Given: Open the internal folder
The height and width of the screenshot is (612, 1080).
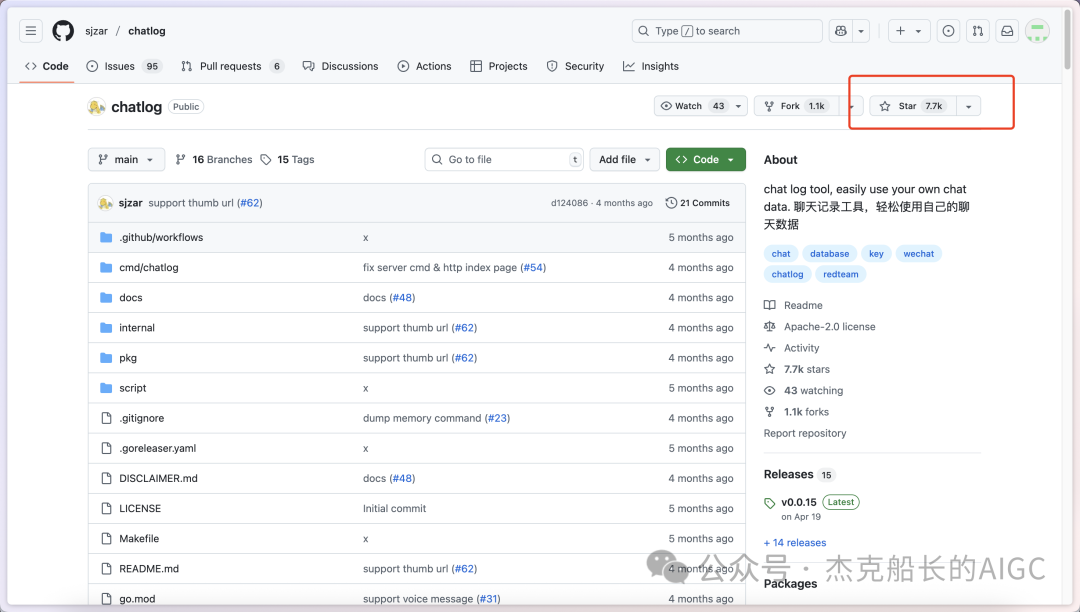Looking at the screenshot, I should pyautogui.click(x=137, y=328).
